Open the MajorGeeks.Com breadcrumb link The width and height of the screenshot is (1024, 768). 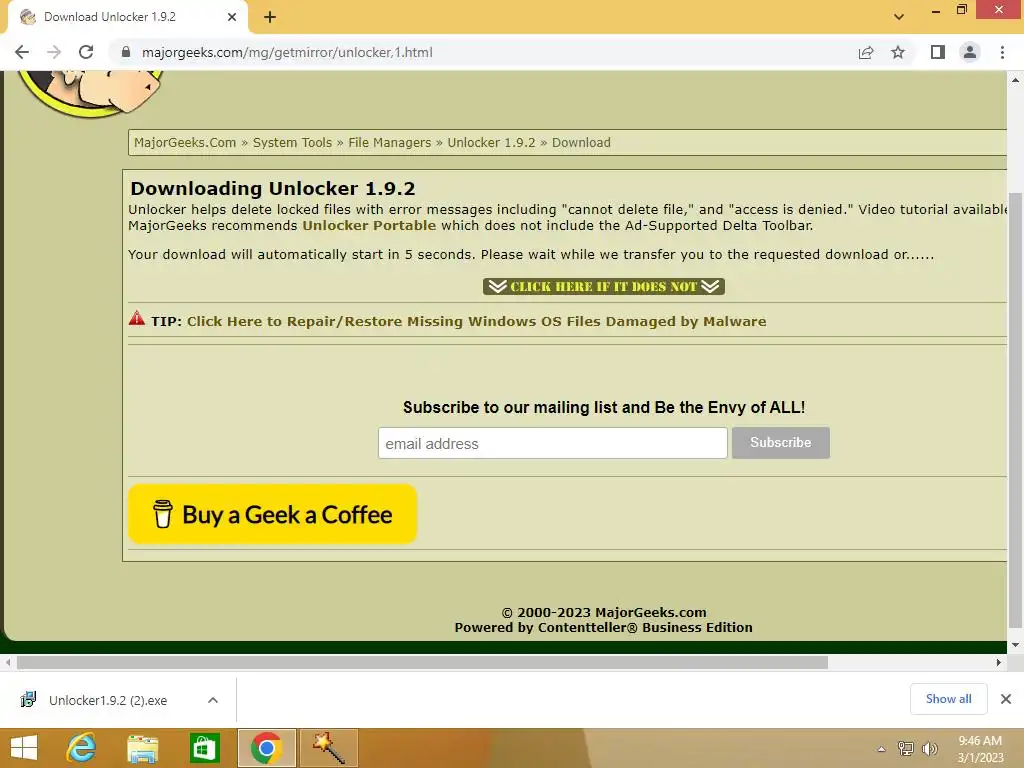pos(185,142)
